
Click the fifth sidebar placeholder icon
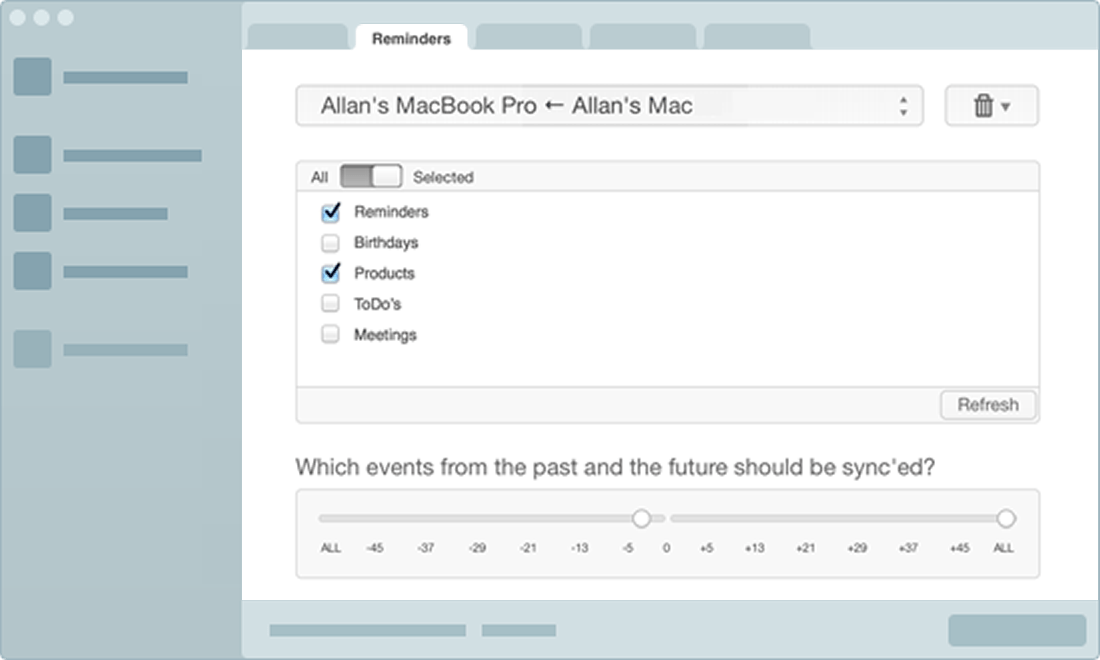(32, 349)
